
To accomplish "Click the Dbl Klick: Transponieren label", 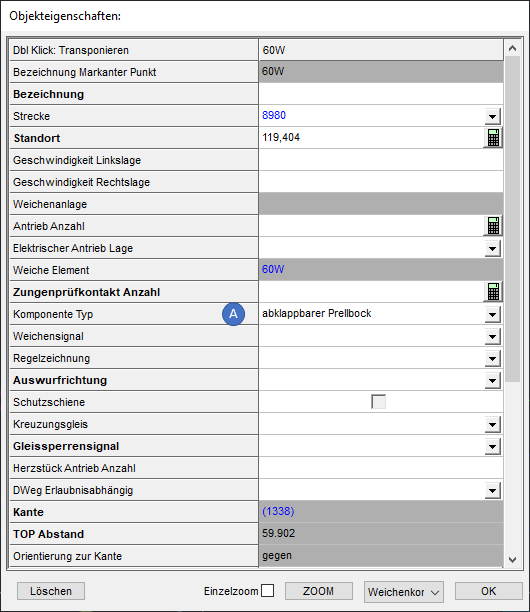I will click(x=71, y=50).
